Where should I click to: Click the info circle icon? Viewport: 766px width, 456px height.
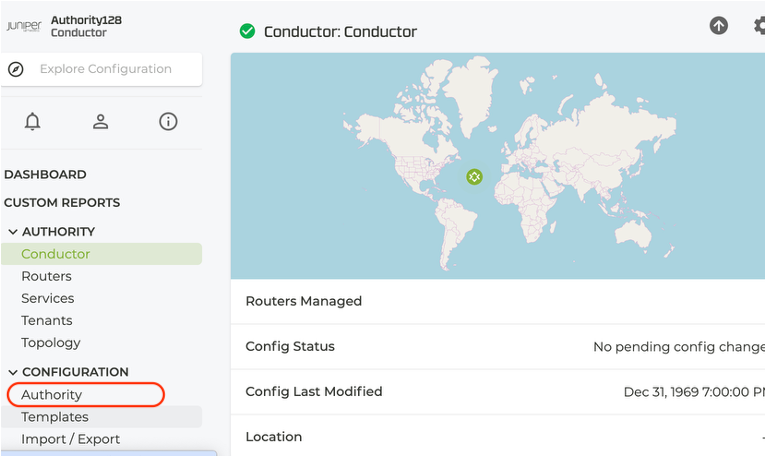168,121
